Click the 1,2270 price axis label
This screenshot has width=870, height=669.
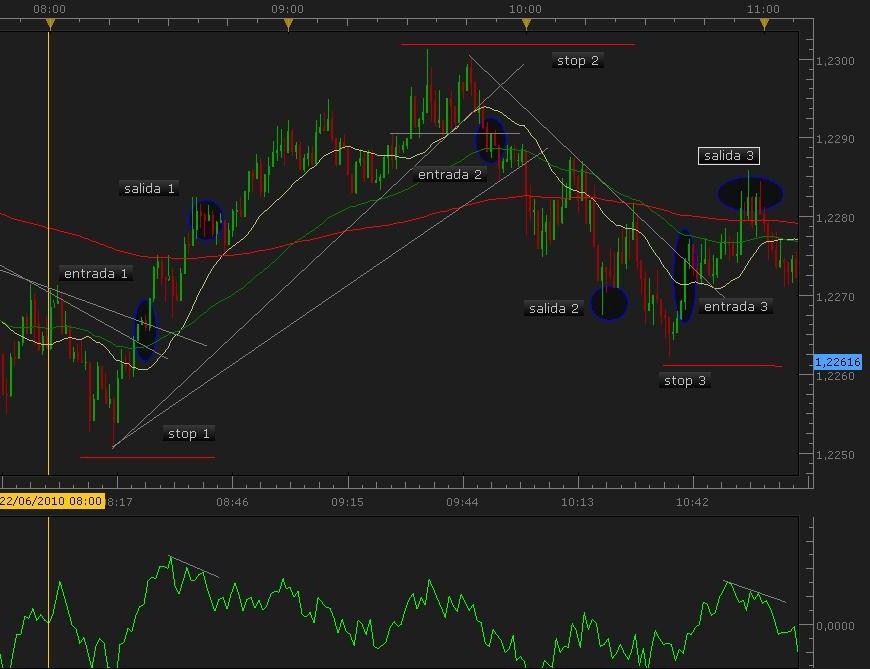(835, 297)
